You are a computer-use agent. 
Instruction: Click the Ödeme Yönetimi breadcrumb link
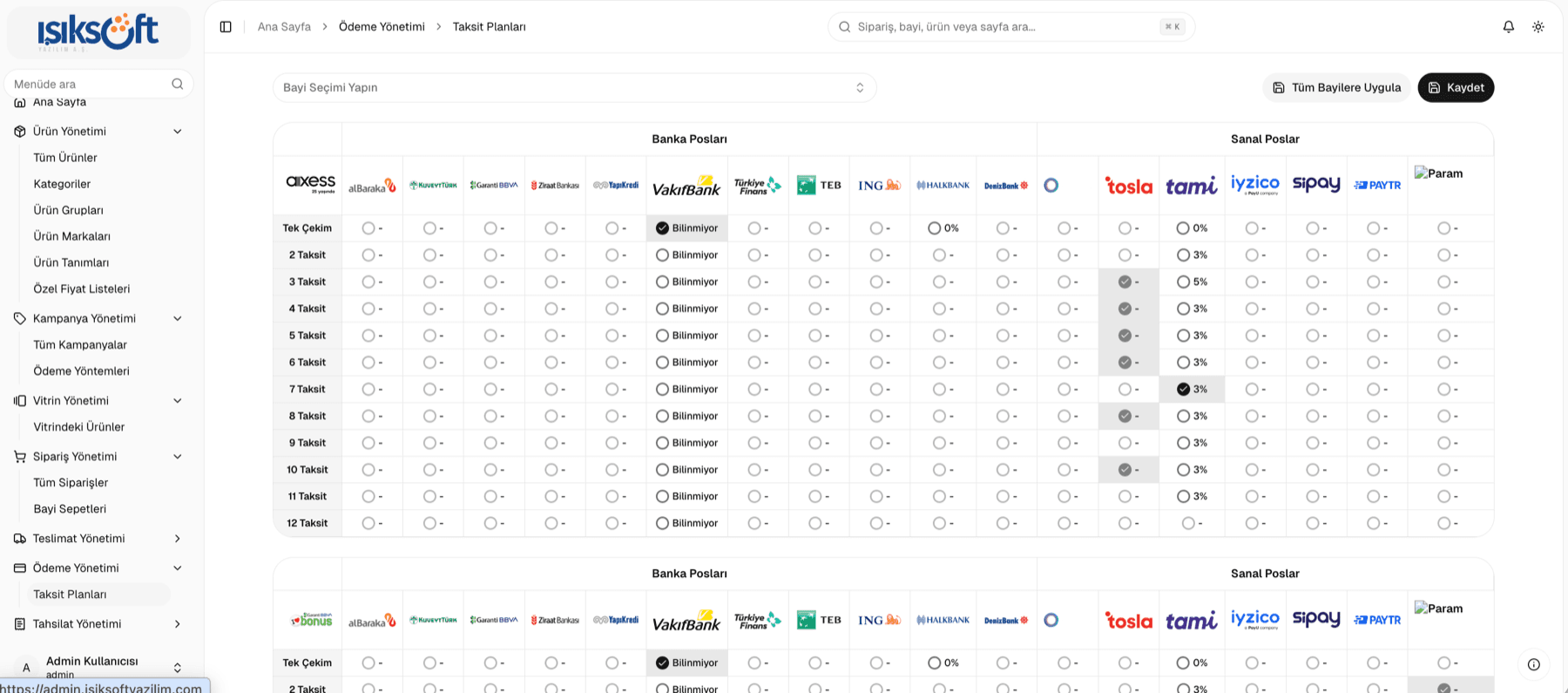pos(382,27)
